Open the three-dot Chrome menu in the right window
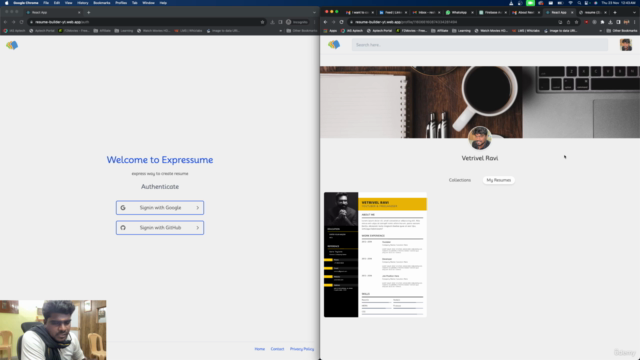 [x=635, y=22]
